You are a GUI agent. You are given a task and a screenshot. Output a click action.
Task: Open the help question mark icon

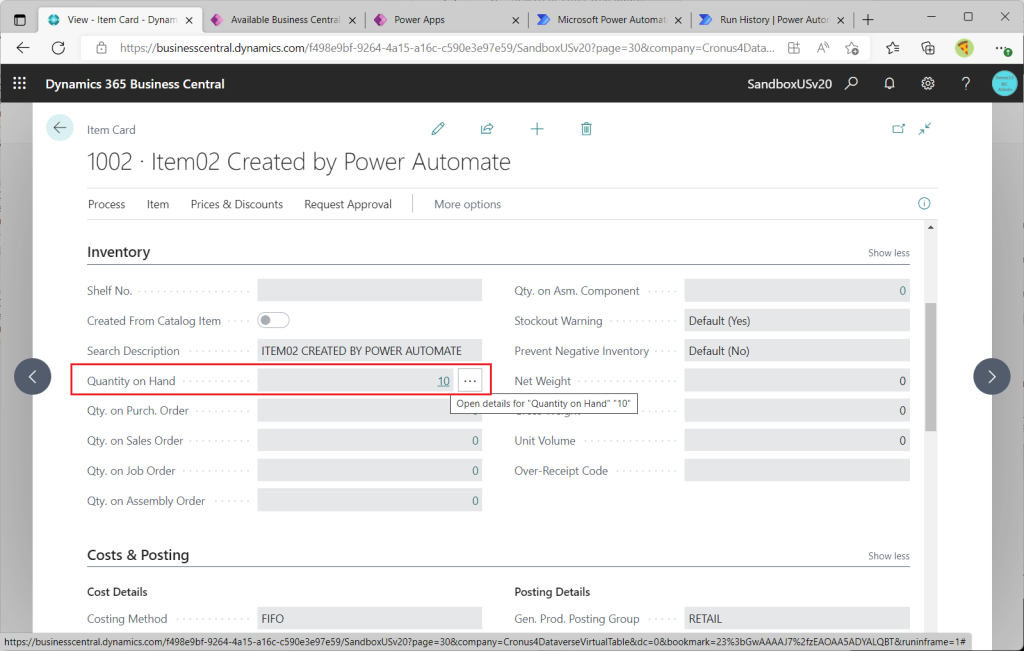[x=966, y=84]
